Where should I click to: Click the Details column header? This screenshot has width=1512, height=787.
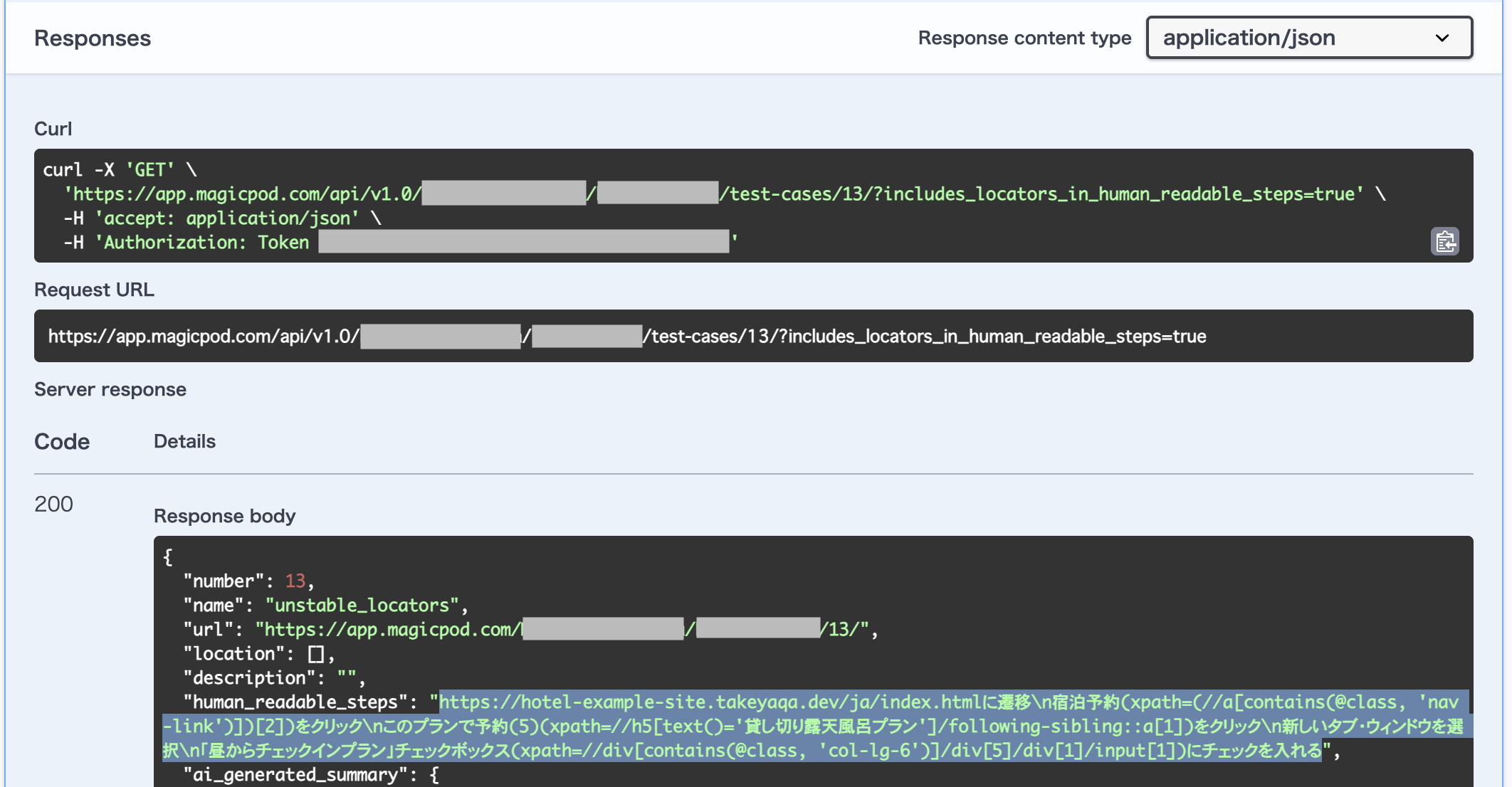click(x=184, y=441)
